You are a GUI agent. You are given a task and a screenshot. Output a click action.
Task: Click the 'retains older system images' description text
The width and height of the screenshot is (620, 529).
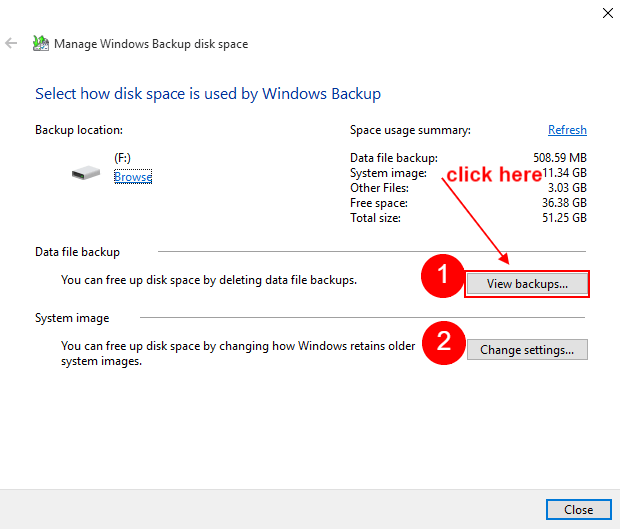click(x=238, y=353)
